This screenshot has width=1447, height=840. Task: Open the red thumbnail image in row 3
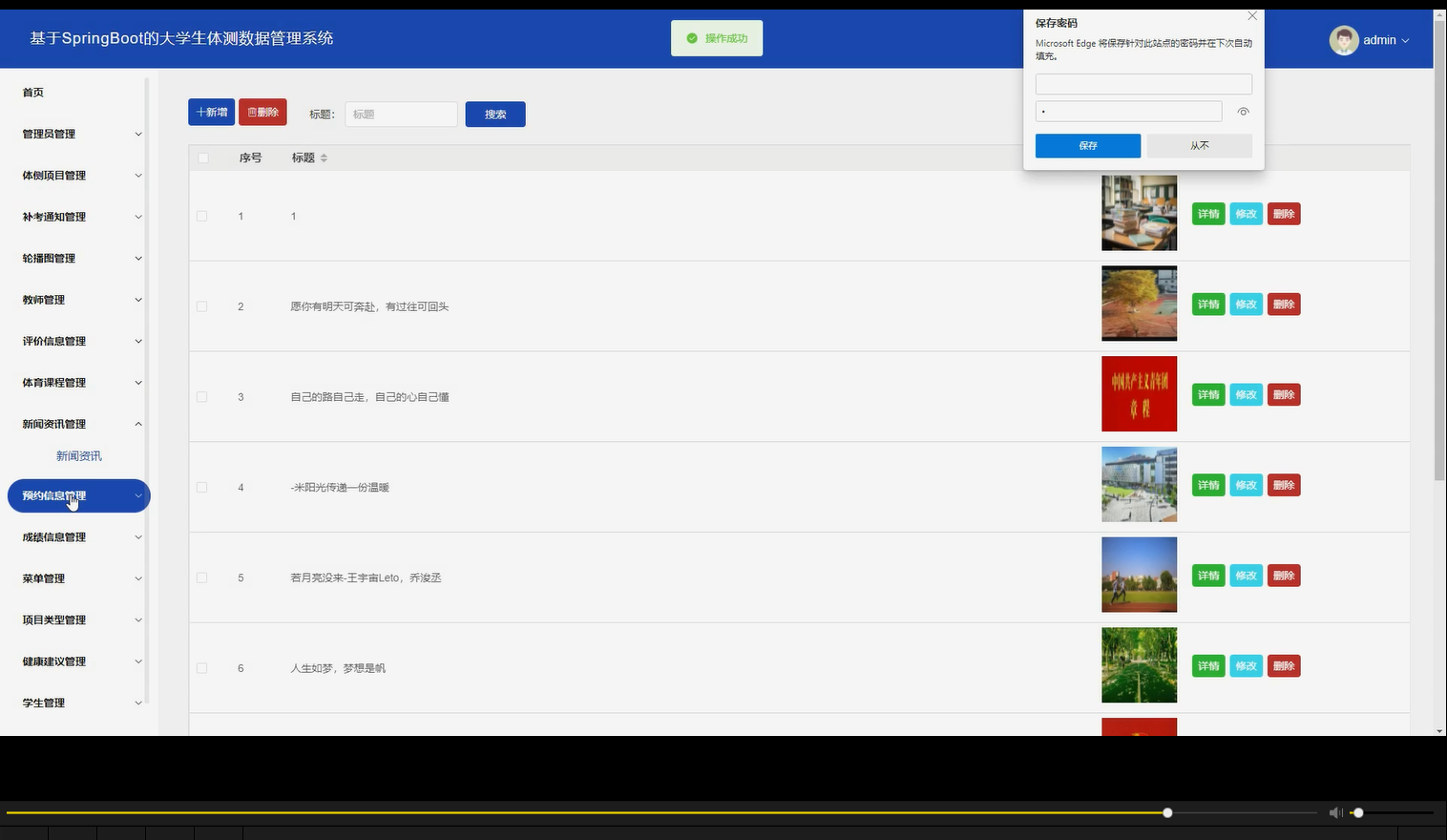[x=1140, y=394]
